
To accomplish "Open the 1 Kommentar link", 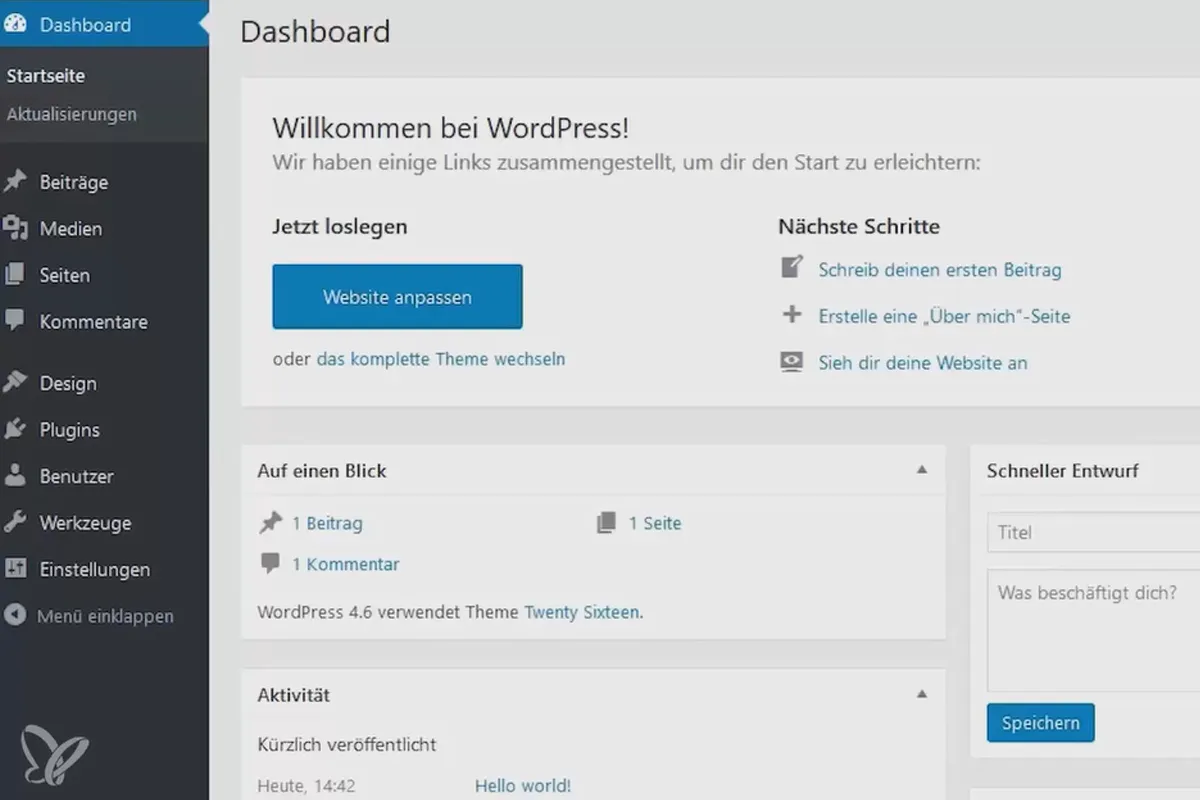I will coord(346,564).
